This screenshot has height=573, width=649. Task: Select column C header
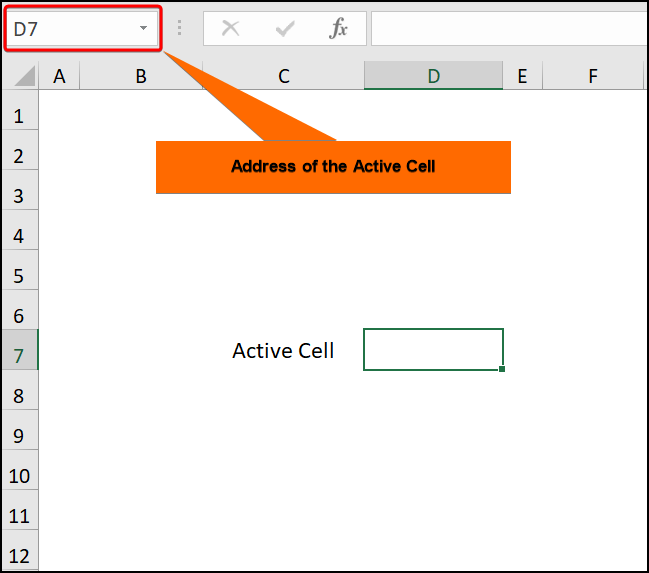click(x=284, y=76)
